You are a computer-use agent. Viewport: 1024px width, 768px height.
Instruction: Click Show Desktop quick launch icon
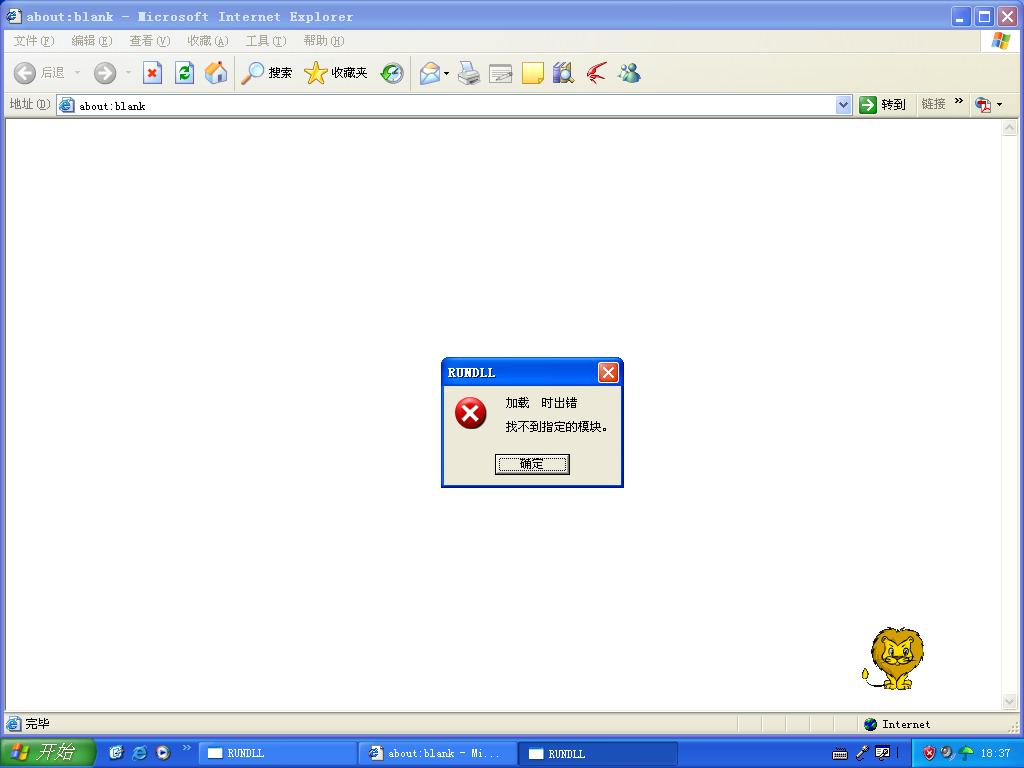[x=116, y=753]
